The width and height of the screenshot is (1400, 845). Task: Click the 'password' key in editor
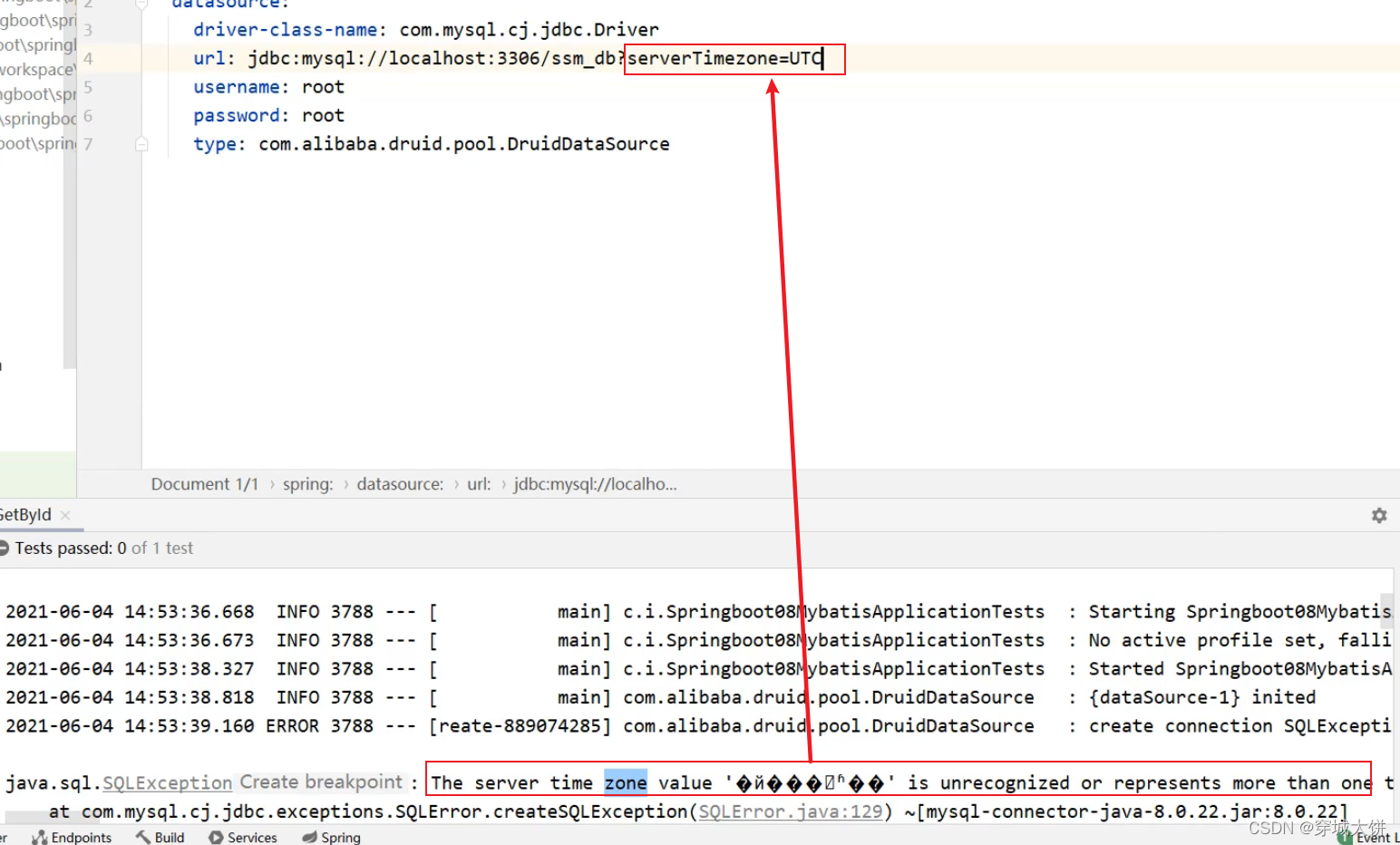tap(236, 116)
